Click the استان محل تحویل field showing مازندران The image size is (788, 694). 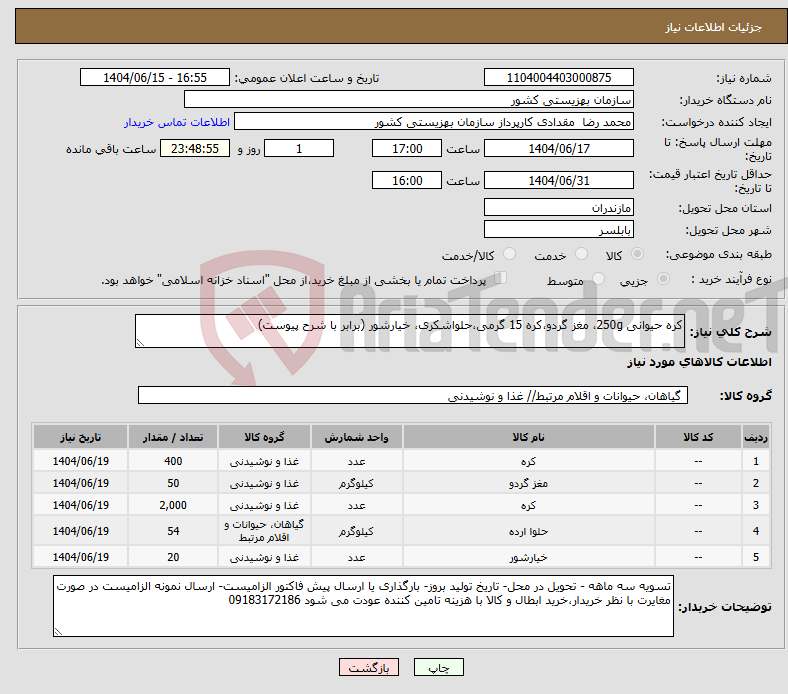(559, 207)
